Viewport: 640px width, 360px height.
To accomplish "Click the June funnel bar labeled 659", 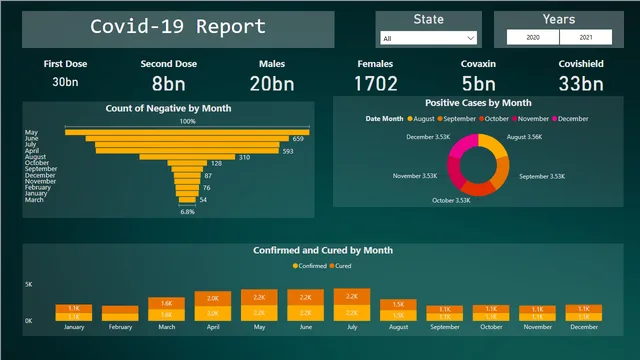I will [187, 139].
